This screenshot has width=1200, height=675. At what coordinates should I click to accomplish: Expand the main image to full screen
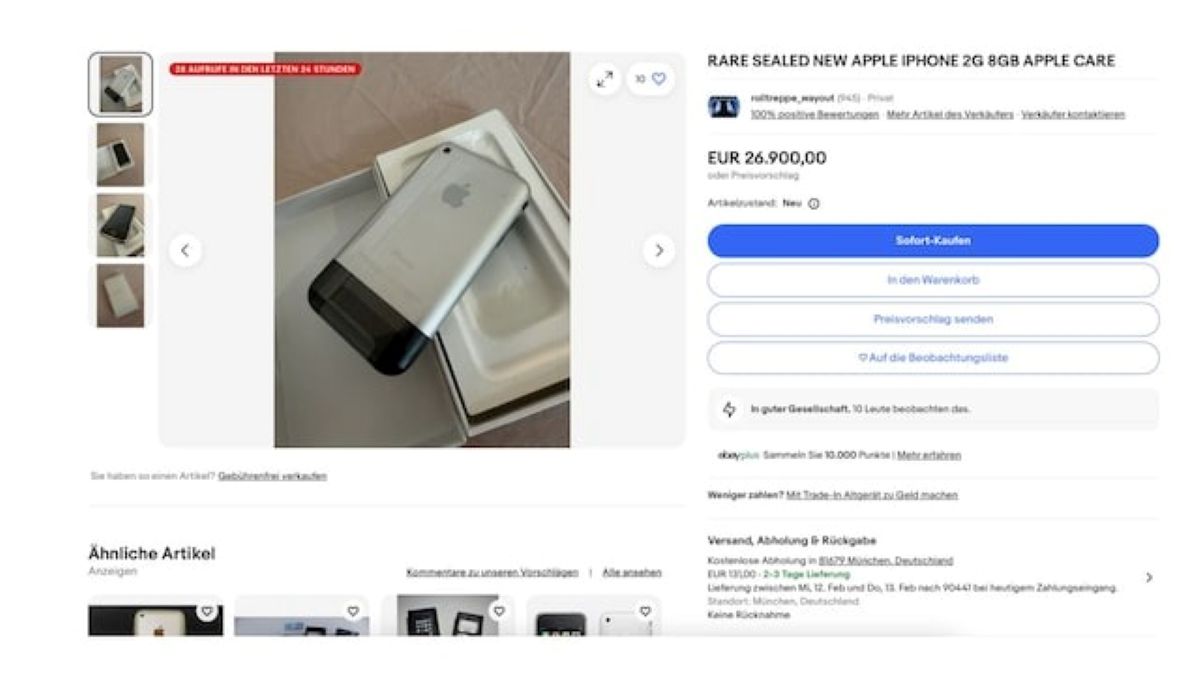604,80
